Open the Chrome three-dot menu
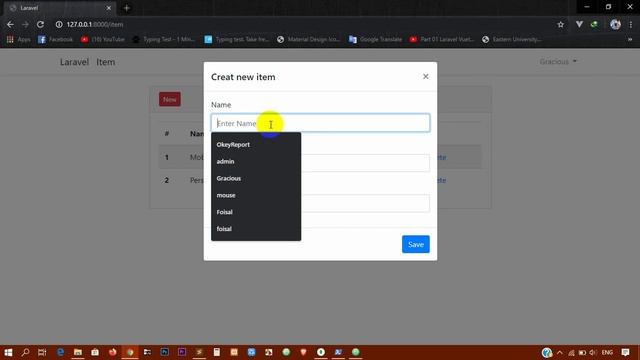640x360 pixels. coord(631,24)
